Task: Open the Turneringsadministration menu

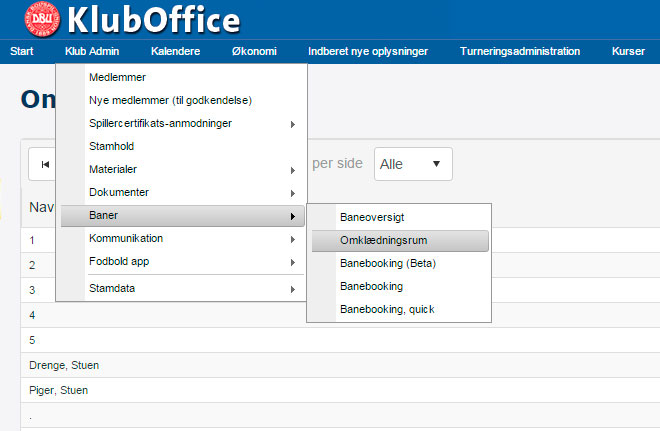Action: pyautogui.click(x=520, y=51)
